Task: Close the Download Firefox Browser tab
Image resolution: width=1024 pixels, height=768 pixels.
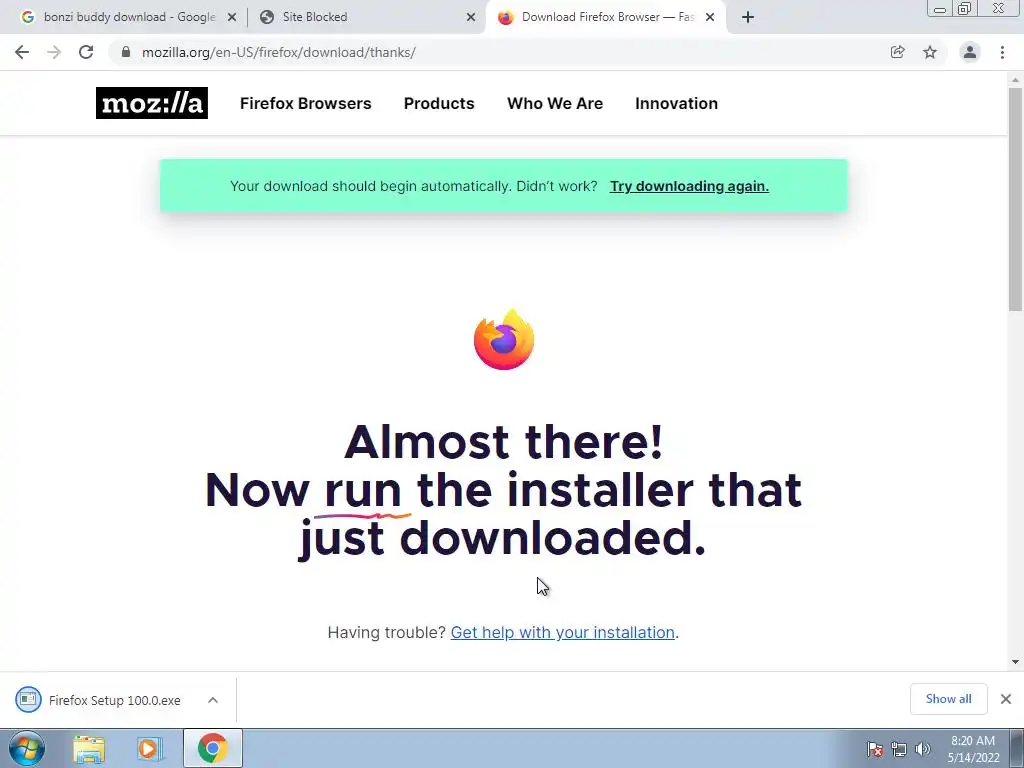Action: click(710, 17)
